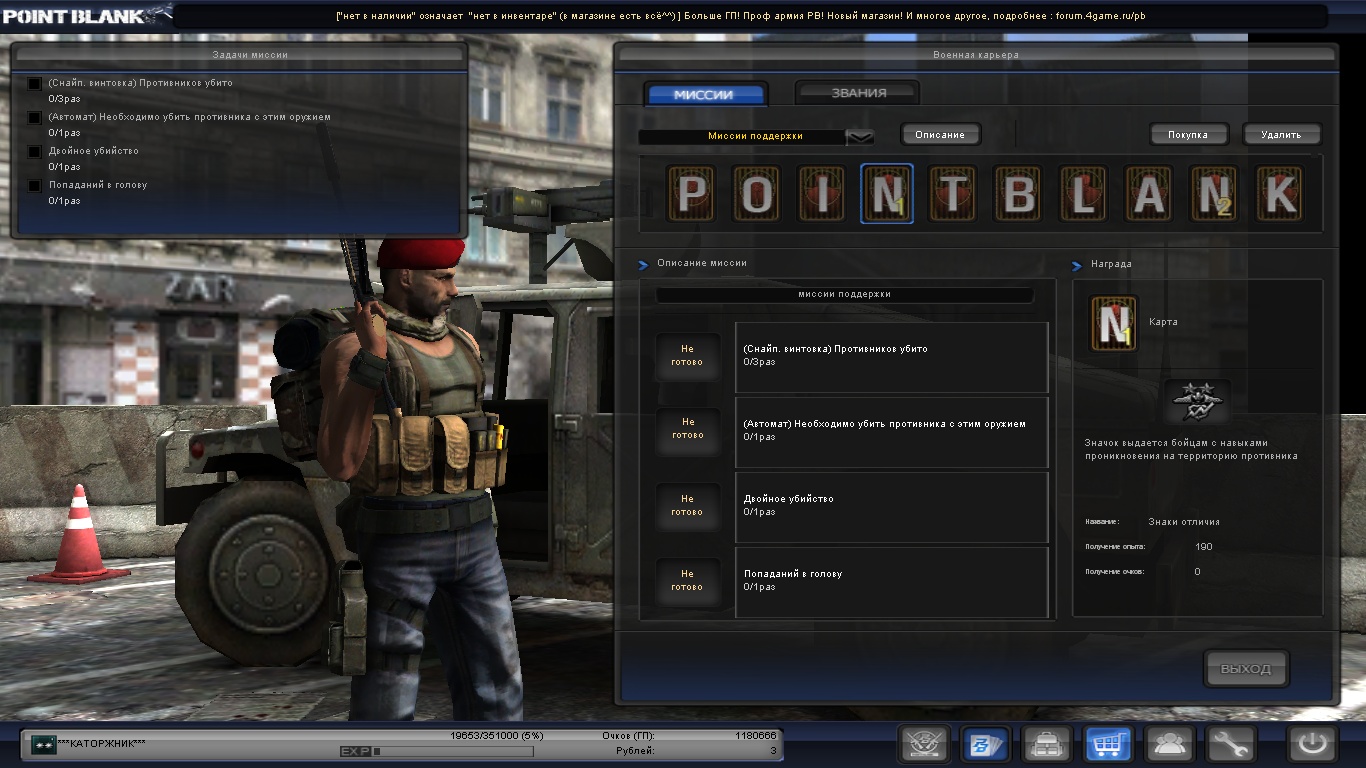Click Не готово status for Попаданий в голову
This screenshot has height=768, width=1366.
click(687, 580)
